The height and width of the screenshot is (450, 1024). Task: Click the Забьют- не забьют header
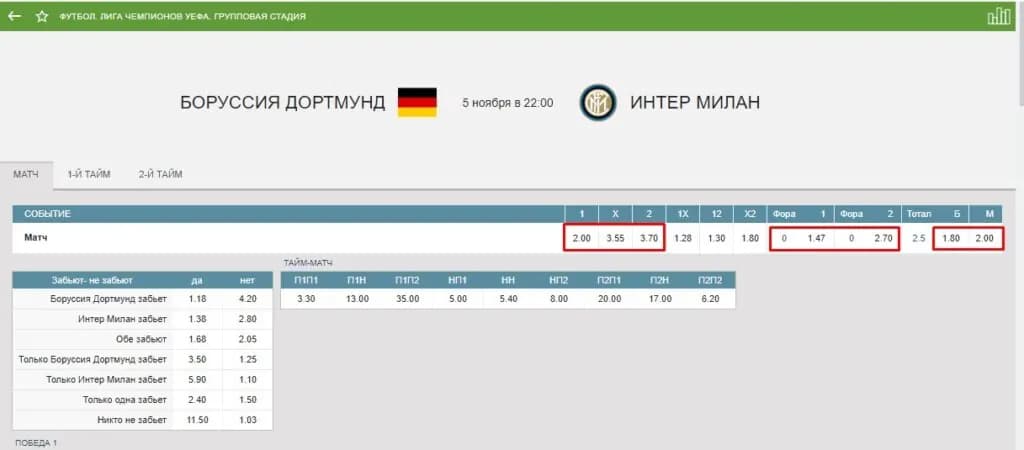point(92,280)
